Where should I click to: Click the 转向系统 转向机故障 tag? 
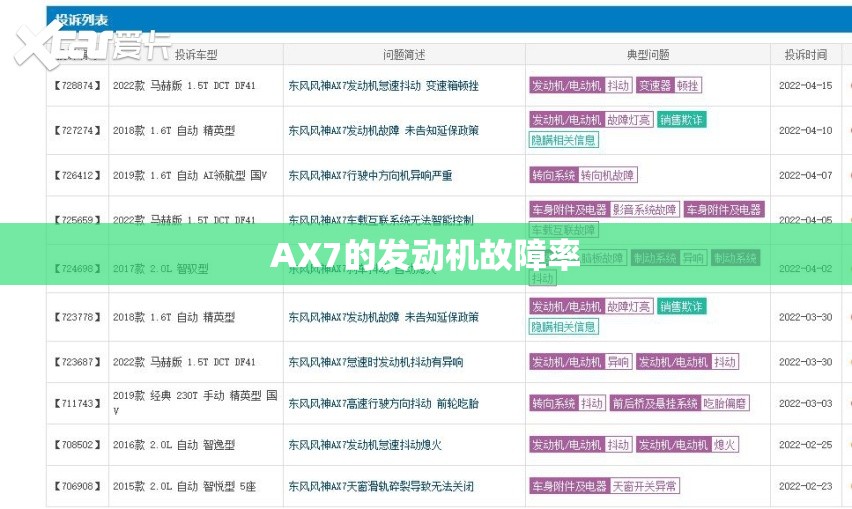(583, 175)
